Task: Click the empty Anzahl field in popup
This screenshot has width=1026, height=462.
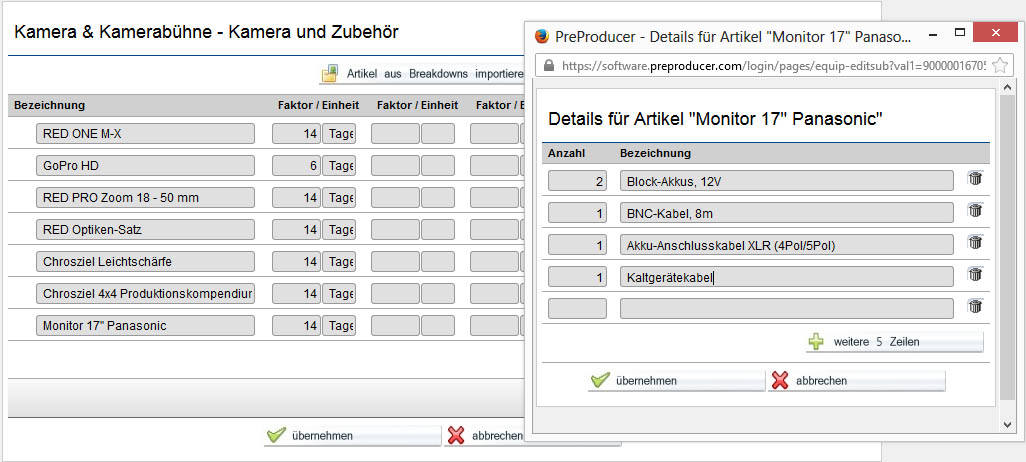Action: pos(577,309)
